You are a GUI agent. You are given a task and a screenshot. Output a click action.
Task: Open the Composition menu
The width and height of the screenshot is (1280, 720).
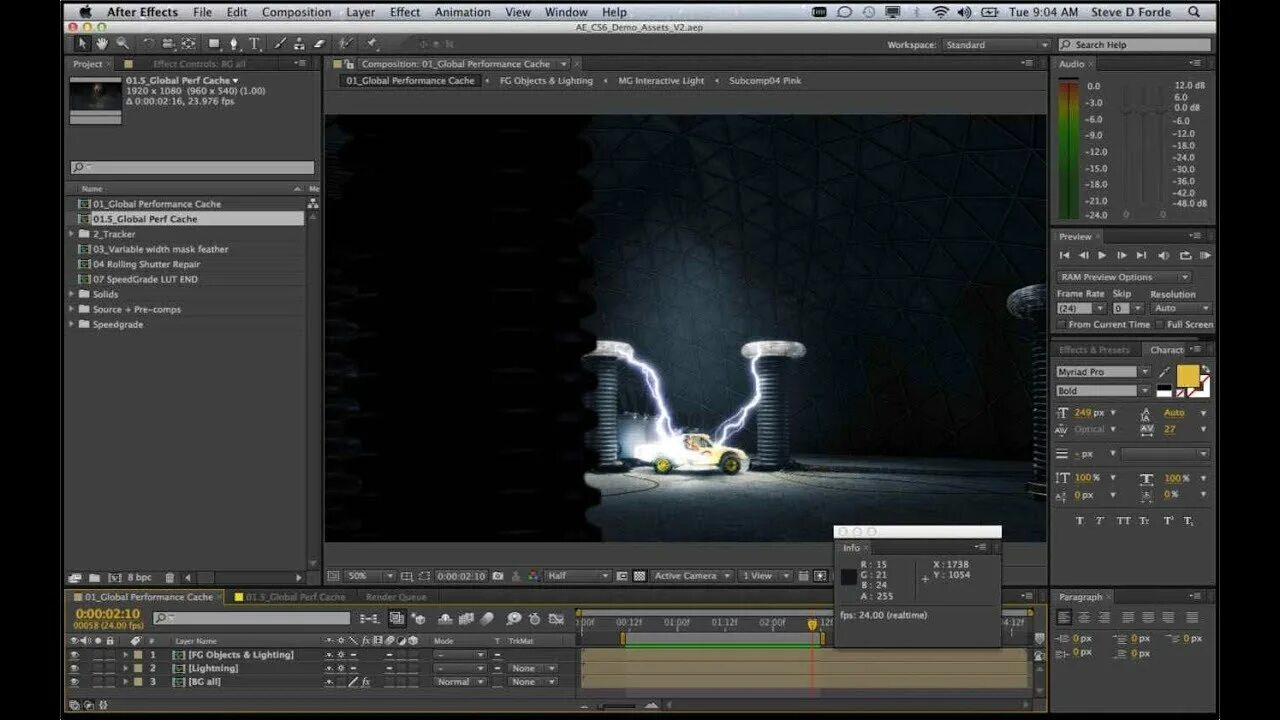pyautogui.click(x=296, y=12)
